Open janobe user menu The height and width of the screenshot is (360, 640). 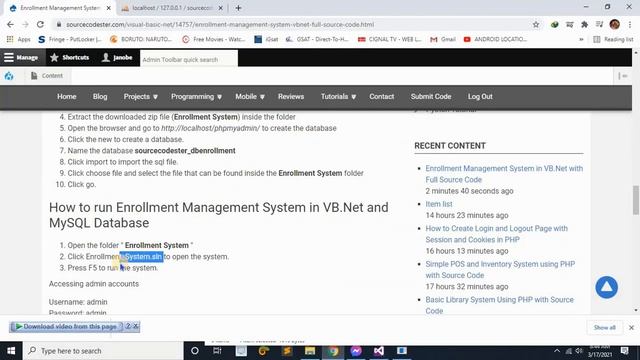[x=117, y=58]
